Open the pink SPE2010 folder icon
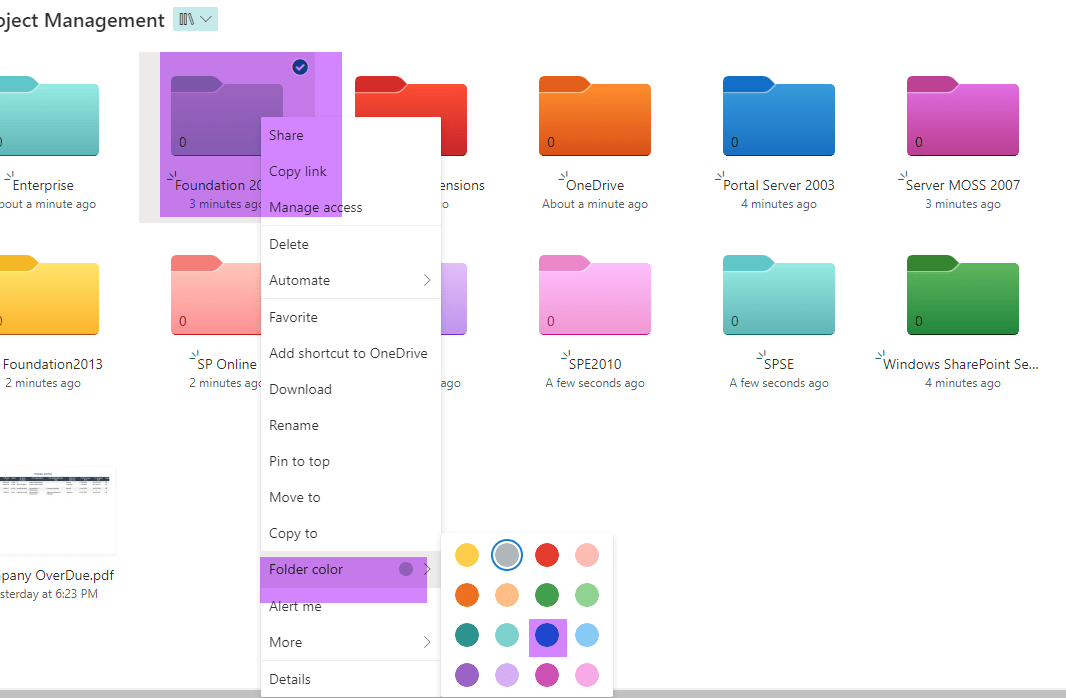1066x698 pixels. (595, 295)
